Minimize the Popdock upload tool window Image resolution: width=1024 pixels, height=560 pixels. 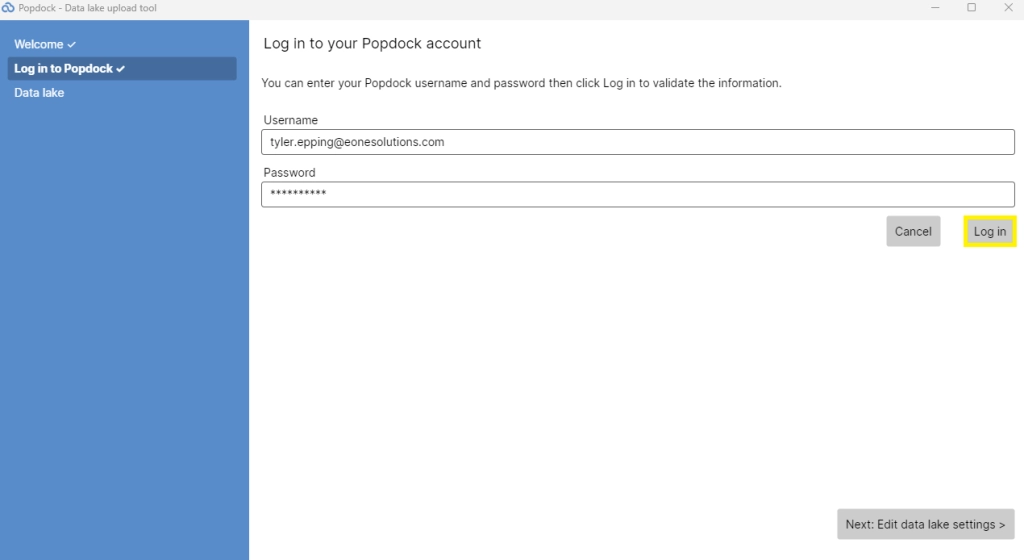point(935,8)
